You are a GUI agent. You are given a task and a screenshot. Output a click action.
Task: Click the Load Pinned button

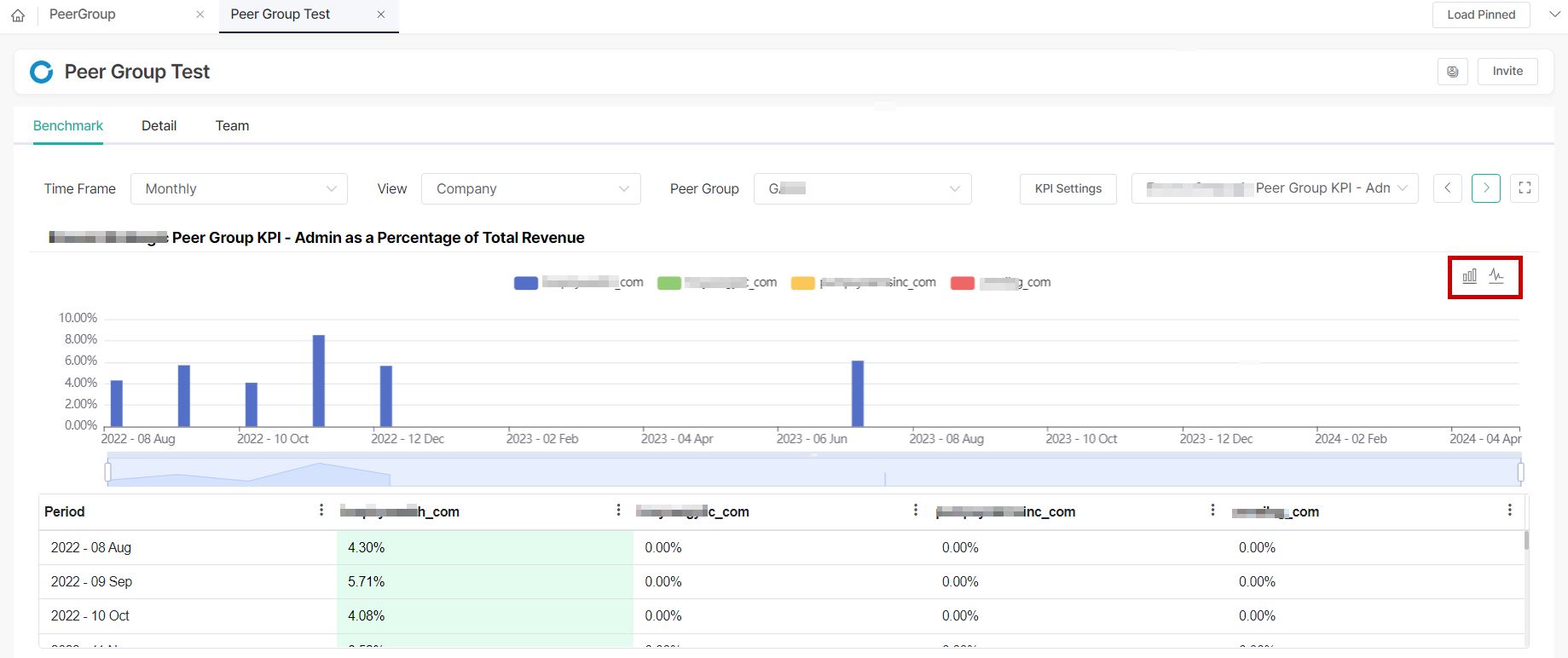1481,14
